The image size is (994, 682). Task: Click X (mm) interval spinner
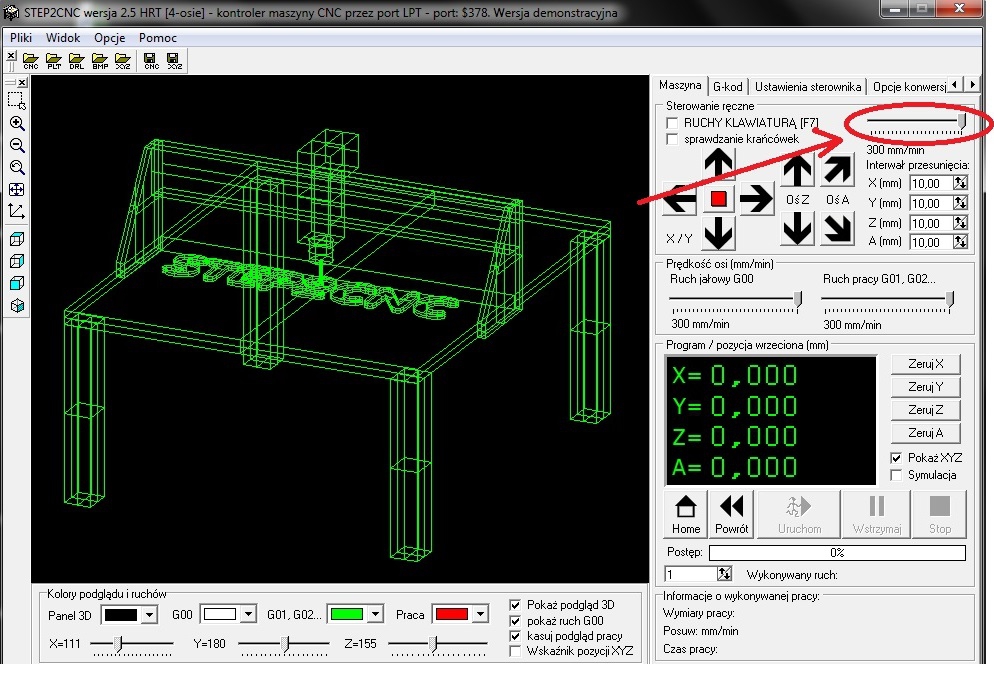(960, 183)
